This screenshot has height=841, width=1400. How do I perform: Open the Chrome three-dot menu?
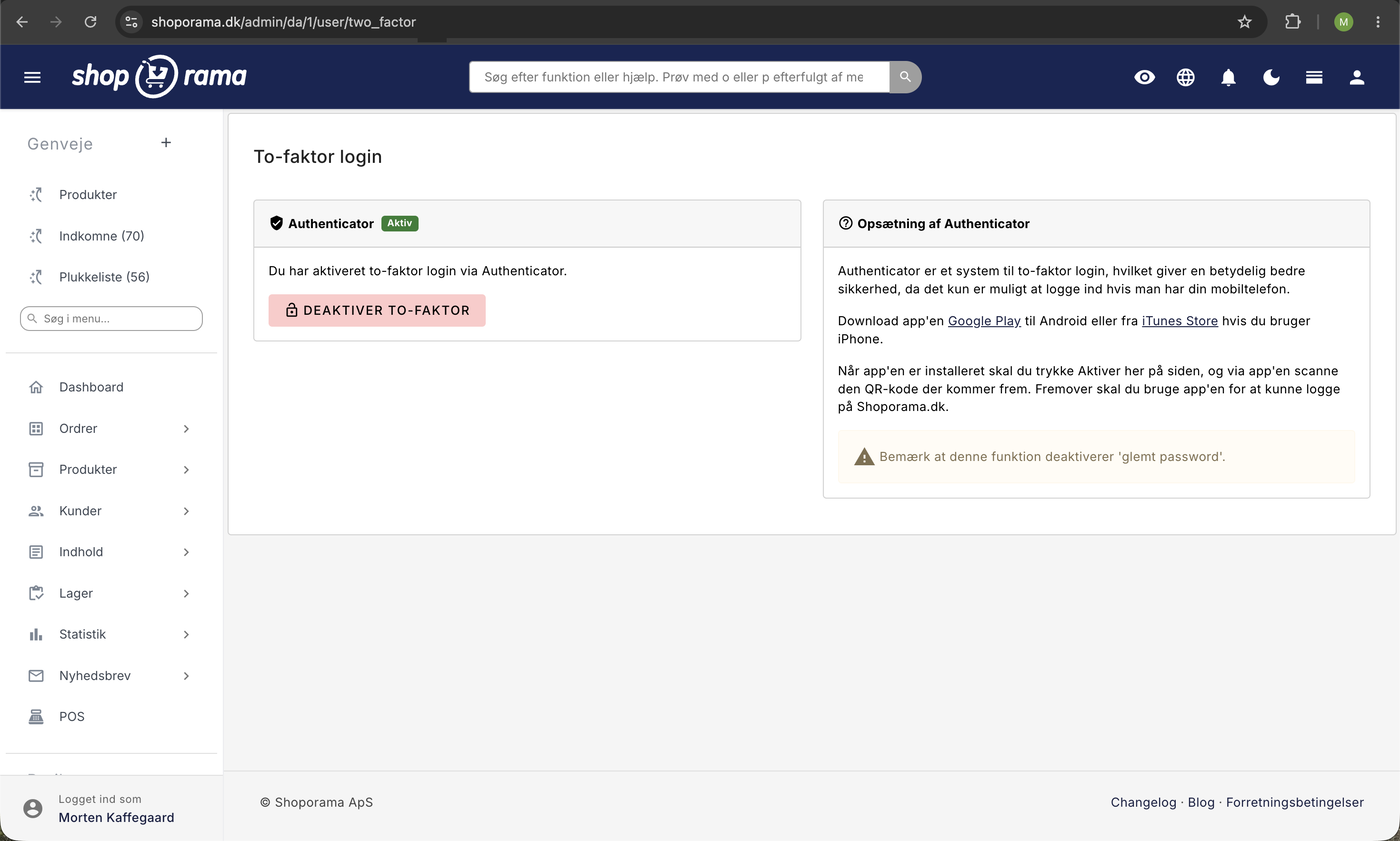1378,21
